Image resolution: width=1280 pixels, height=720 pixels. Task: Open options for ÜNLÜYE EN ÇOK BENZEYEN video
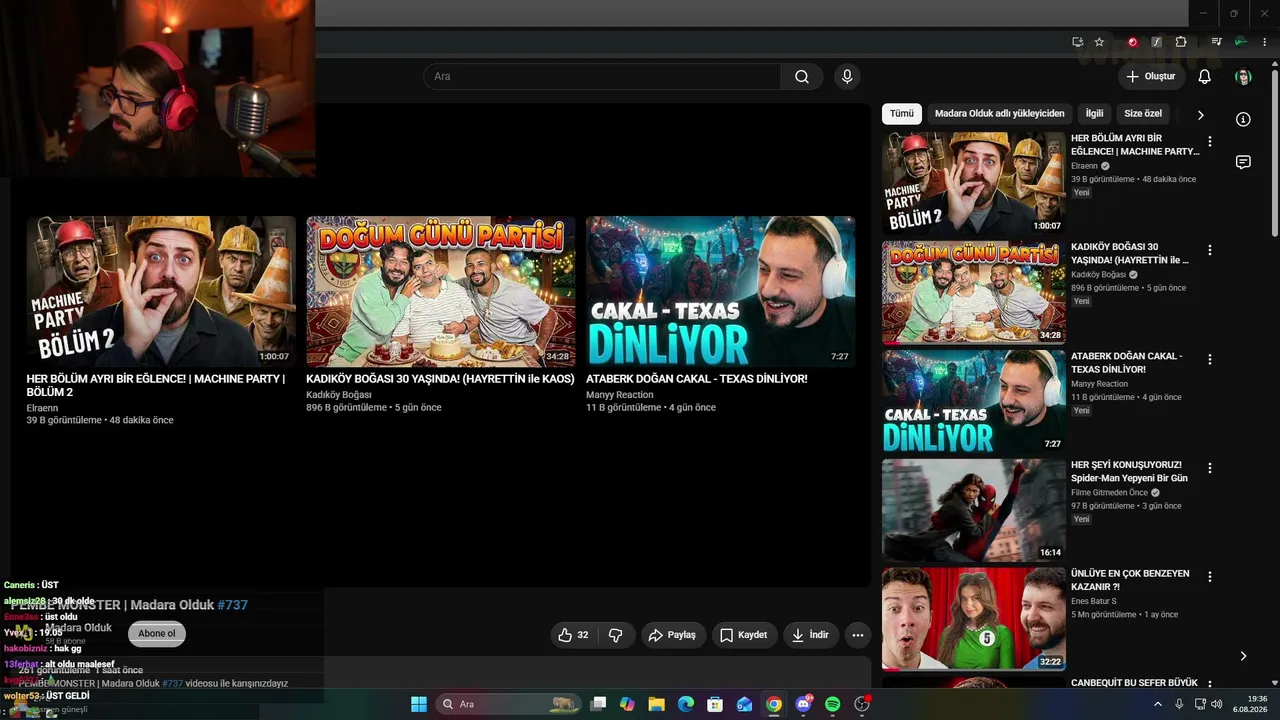pyautogui.click(x=1209, y=577)
